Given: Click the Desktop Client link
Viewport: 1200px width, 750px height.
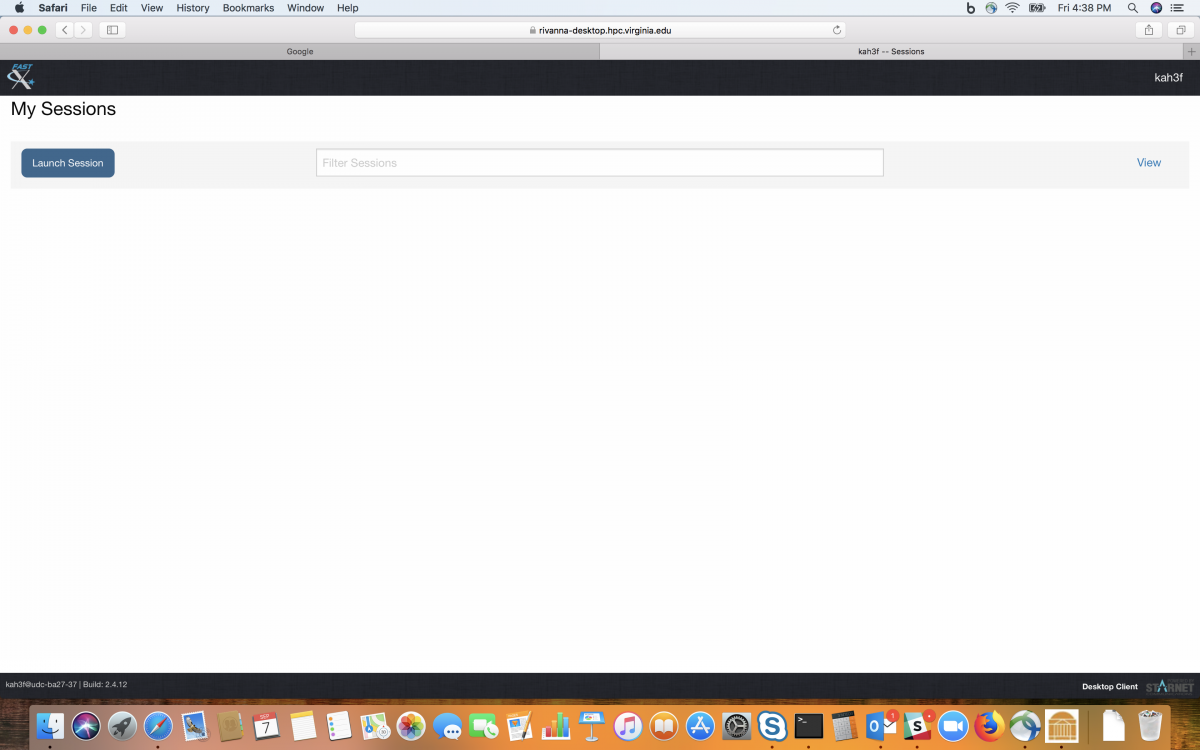Looking at the screenshot, I should (x=1109, y=686).
